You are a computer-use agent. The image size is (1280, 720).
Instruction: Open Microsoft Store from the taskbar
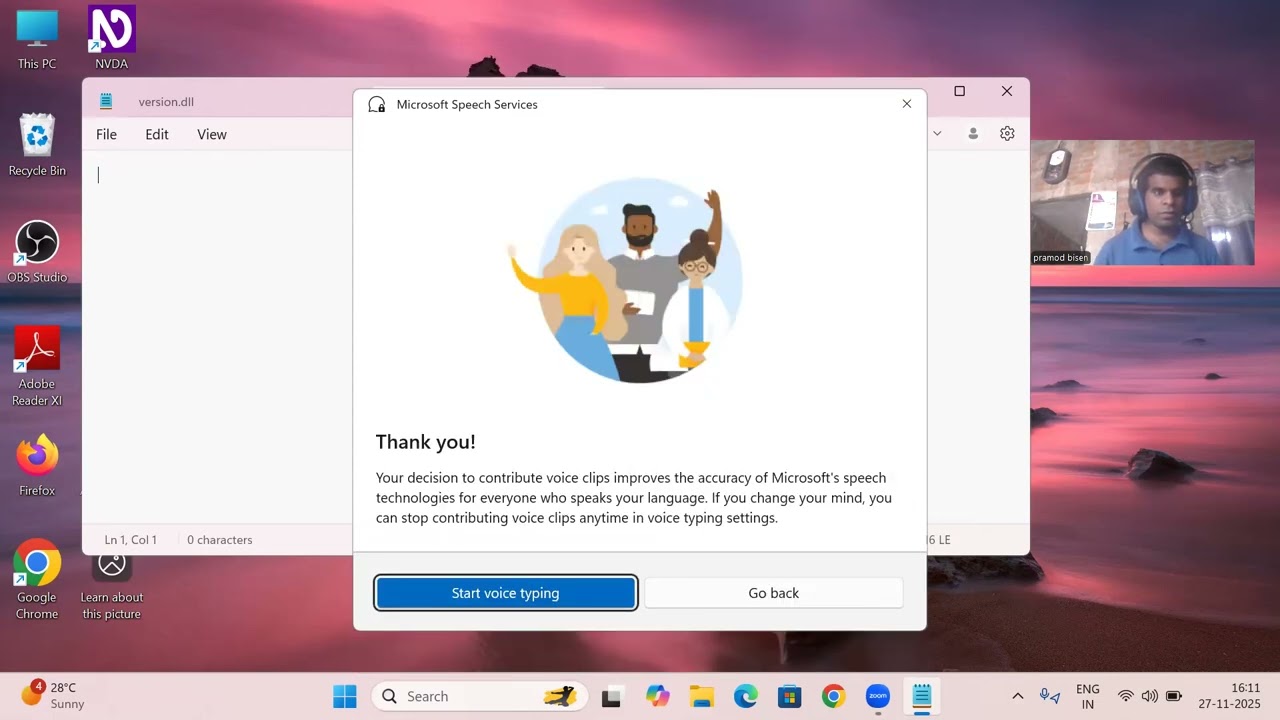(789, 696)
